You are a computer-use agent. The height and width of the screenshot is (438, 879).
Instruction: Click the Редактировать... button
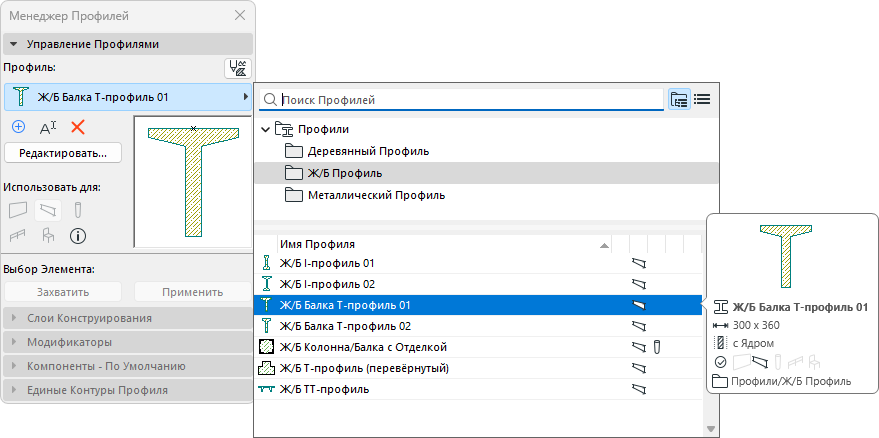tap(63, 153)
